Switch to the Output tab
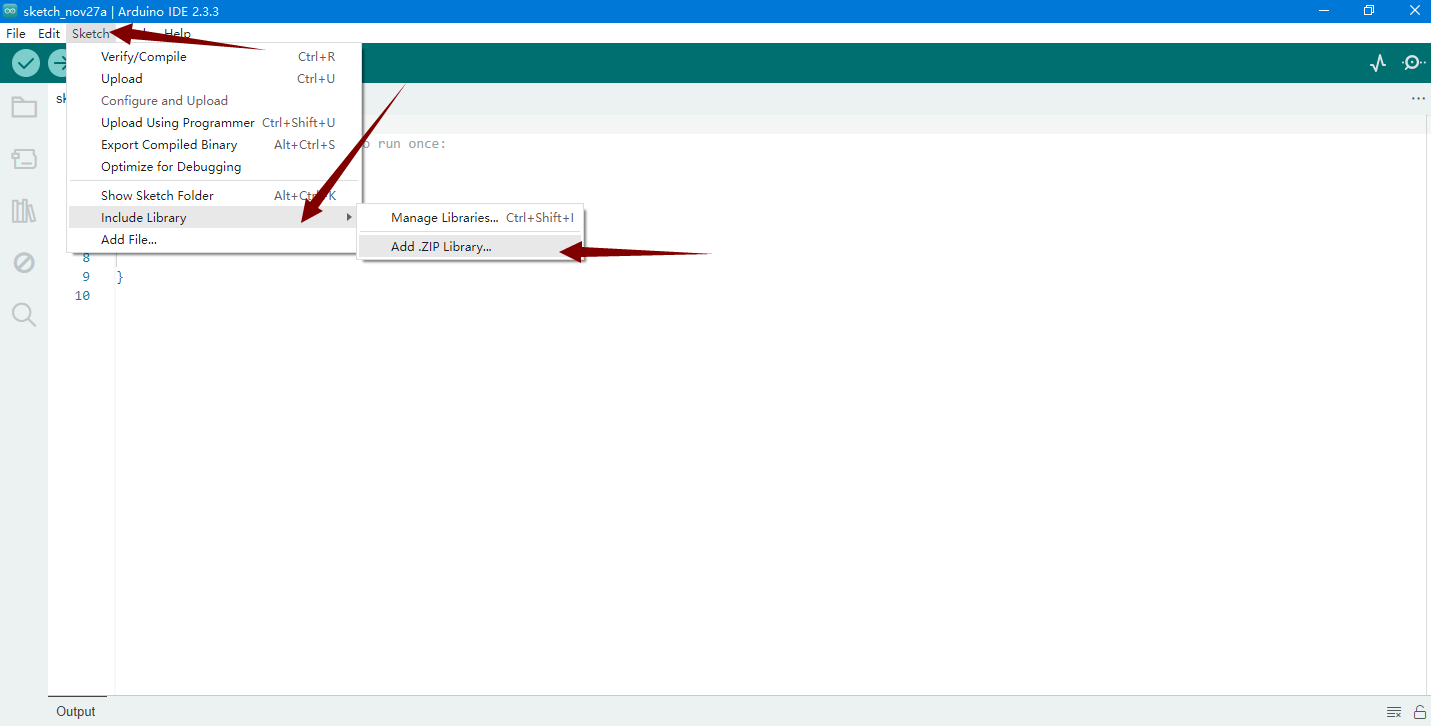1431x726 pixels. tap(76, 711)
